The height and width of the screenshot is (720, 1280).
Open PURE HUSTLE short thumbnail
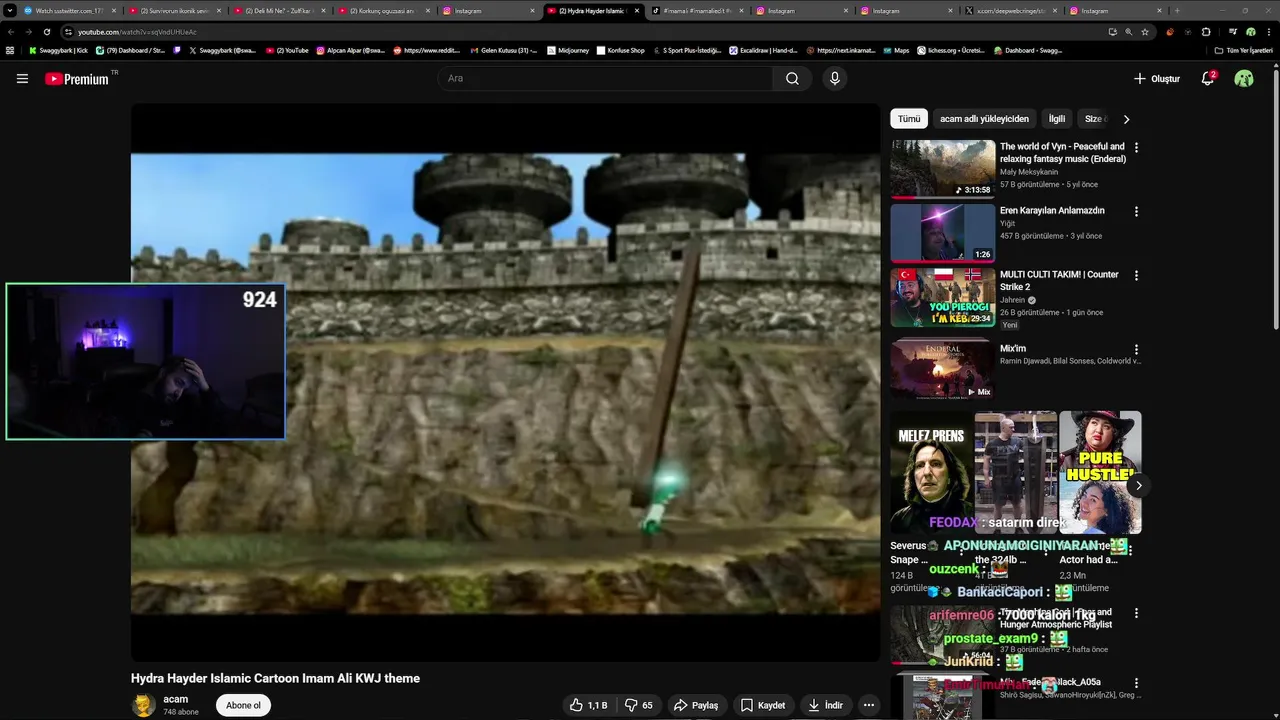(x=1100, y=472)
